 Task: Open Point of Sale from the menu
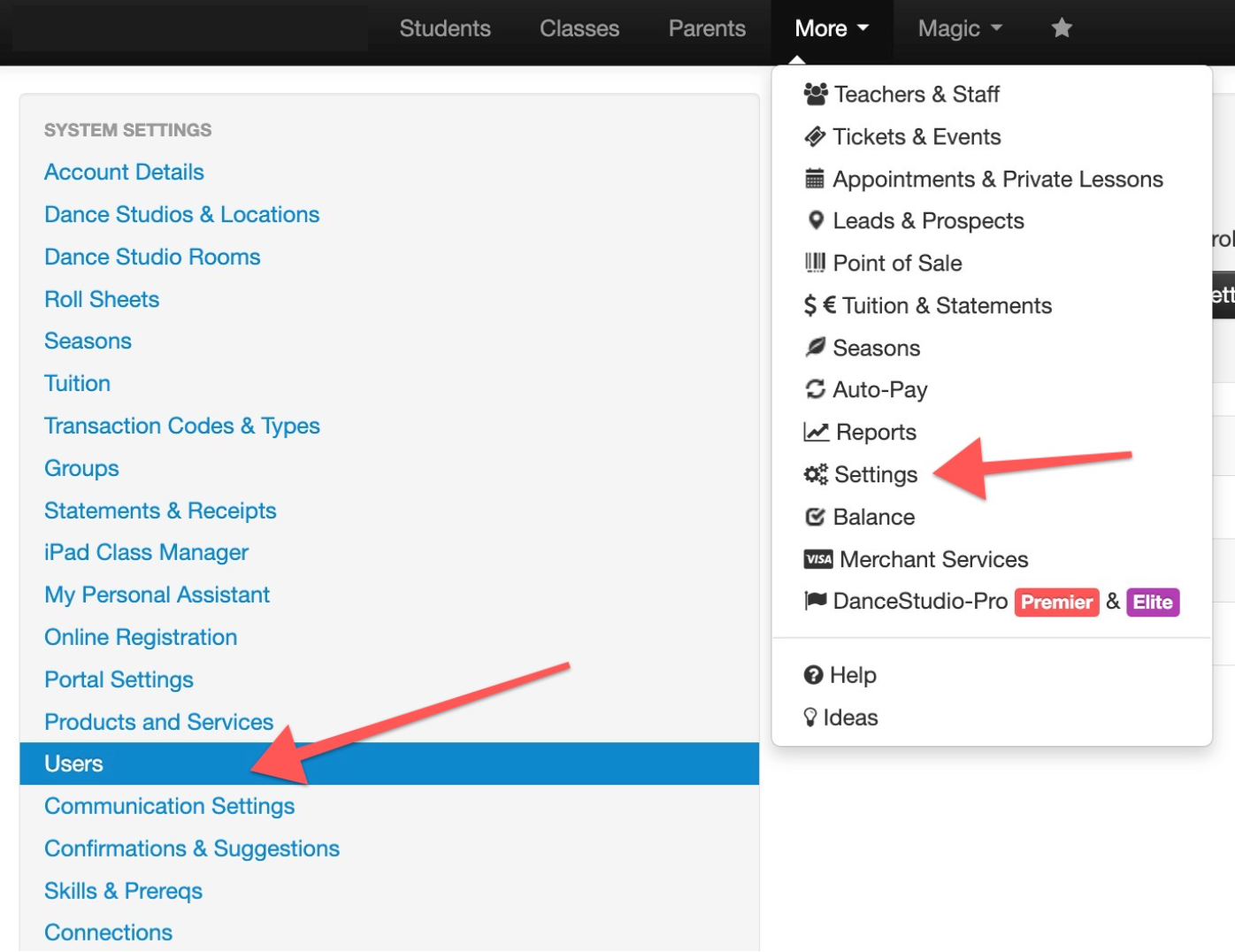897,263
